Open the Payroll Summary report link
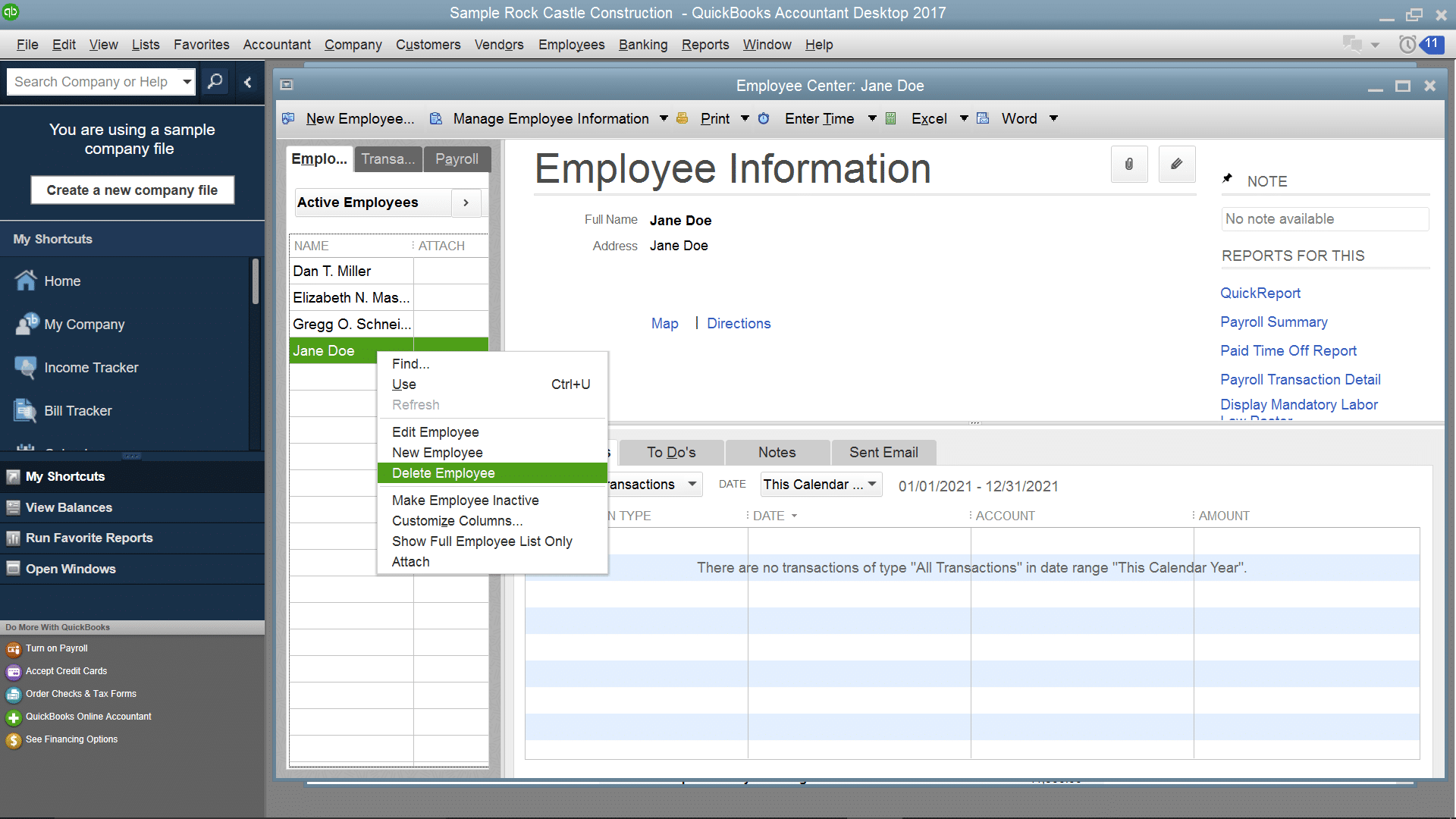This screenshot has width=1456, height=819. tap(1274, 322)
